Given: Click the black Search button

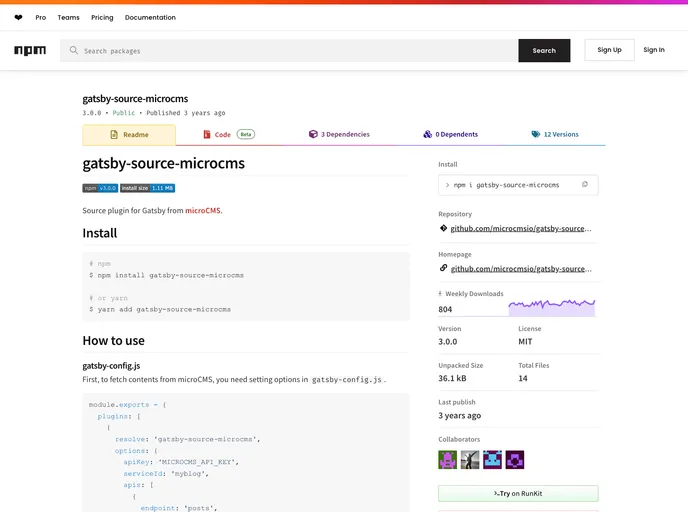Looking at the screenshot, I should pos(544,50).
